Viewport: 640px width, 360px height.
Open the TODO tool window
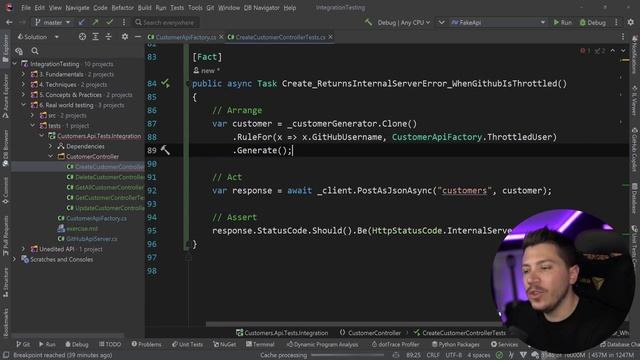[110, 344]
